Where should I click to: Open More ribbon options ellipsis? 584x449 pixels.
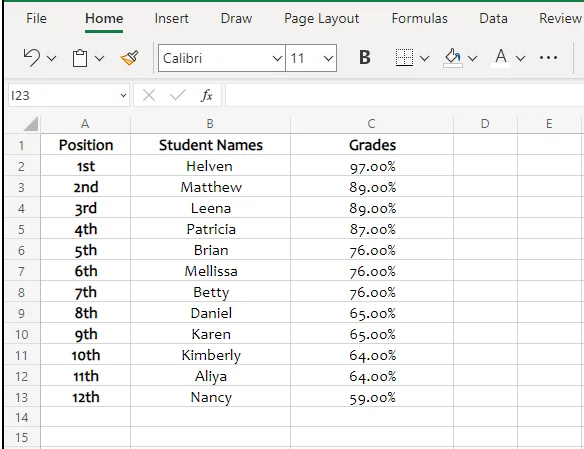pyautogui.click(x=548, y=58)
